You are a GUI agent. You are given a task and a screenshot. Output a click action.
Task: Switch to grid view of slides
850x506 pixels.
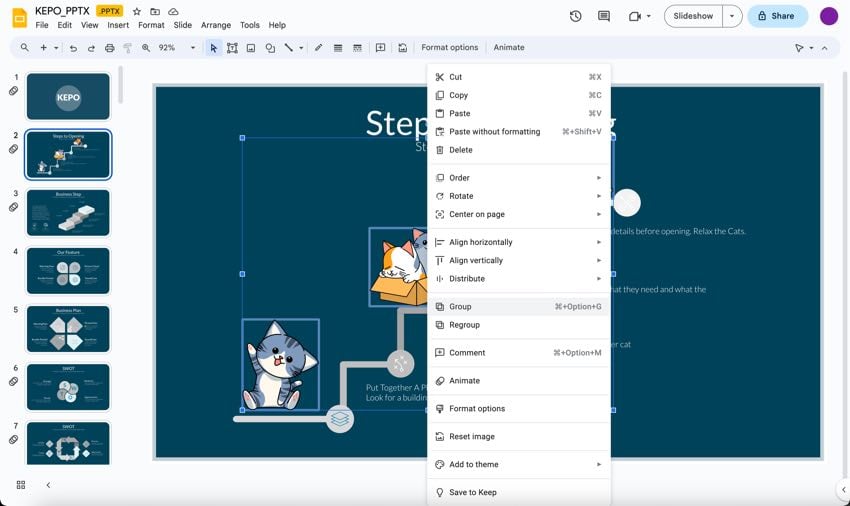(x=20, y=485)
